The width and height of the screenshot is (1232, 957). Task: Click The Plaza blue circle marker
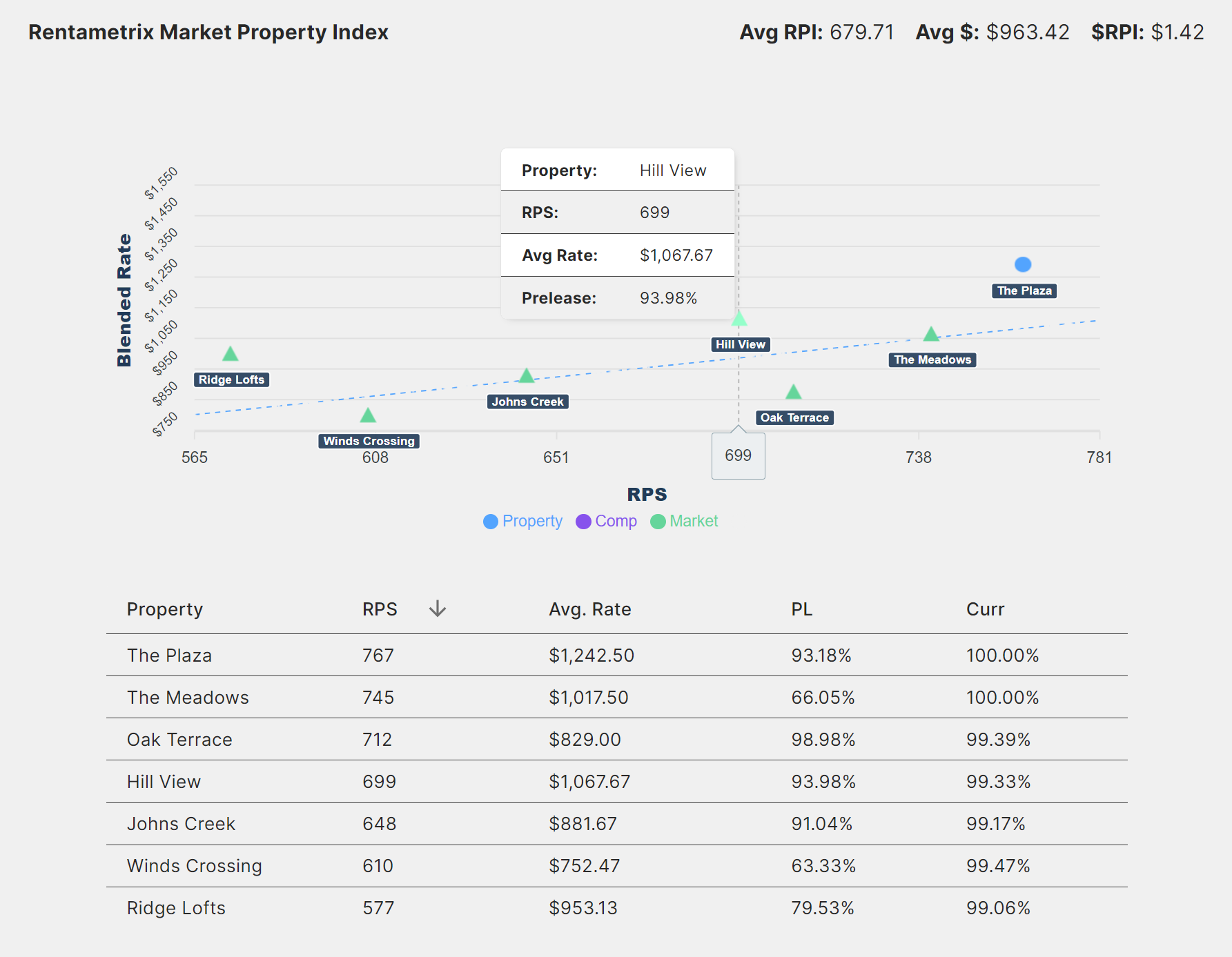tap(1022, 264)
